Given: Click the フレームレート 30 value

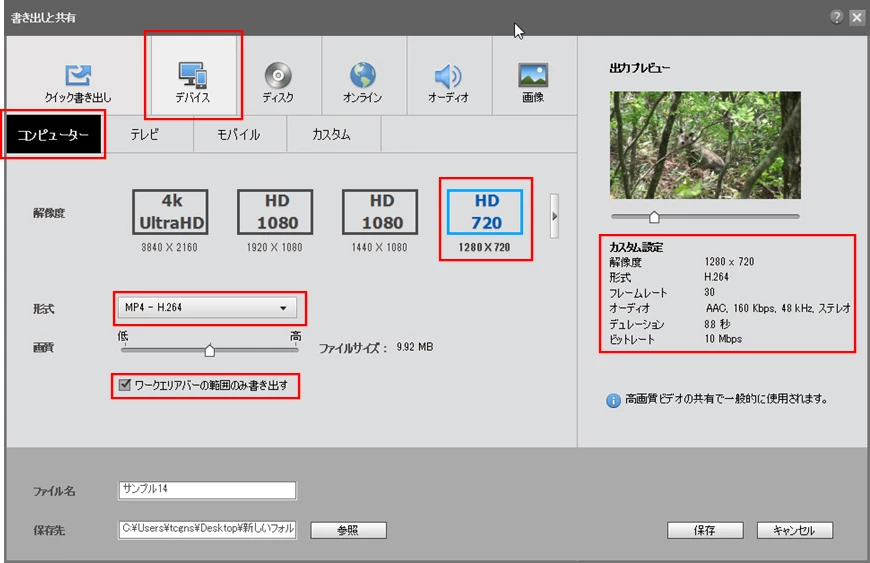Looking at the screenshot, I should point(710,292).
